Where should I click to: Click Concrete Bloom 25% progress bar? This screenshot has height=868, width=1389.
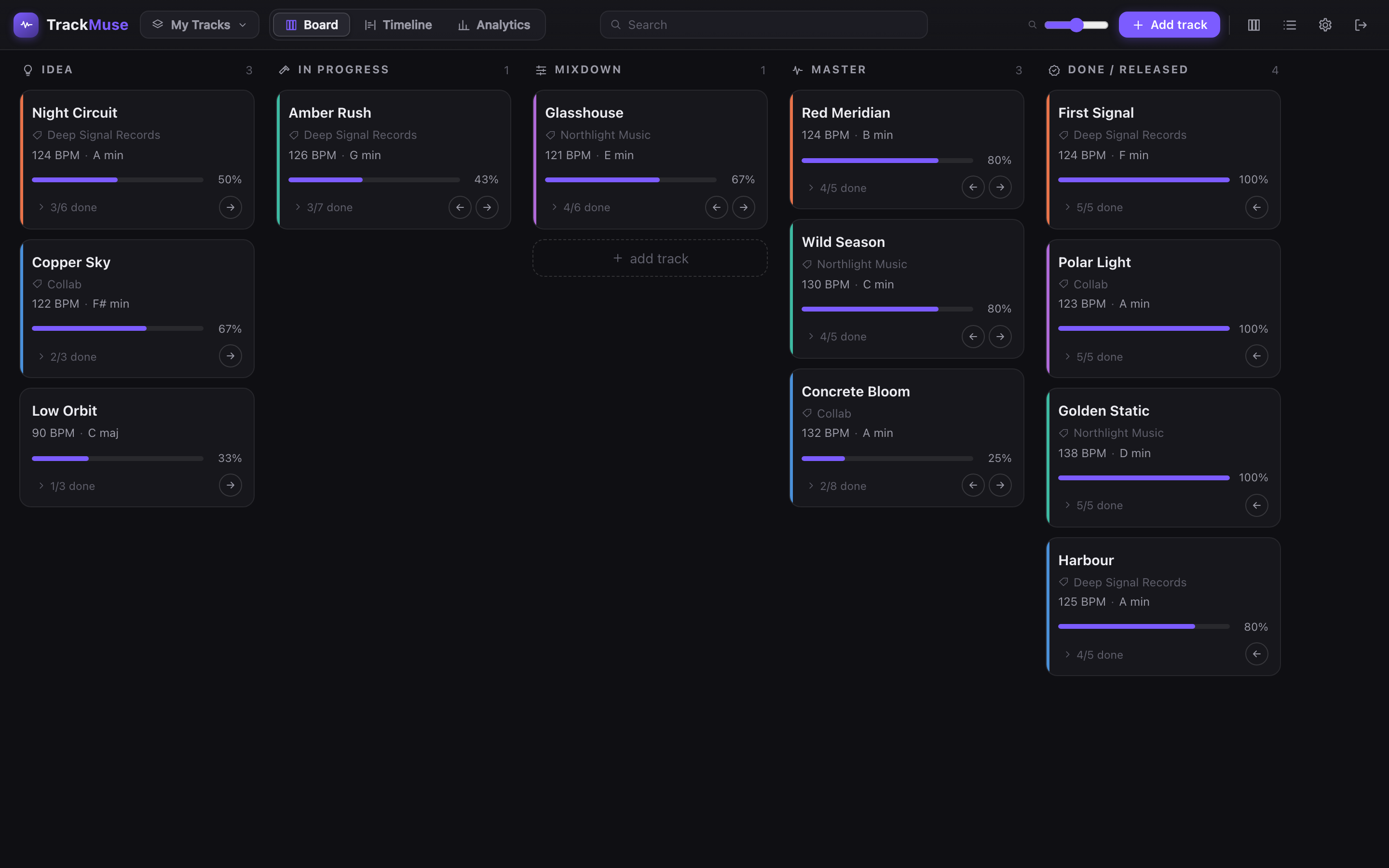(887, 458)
